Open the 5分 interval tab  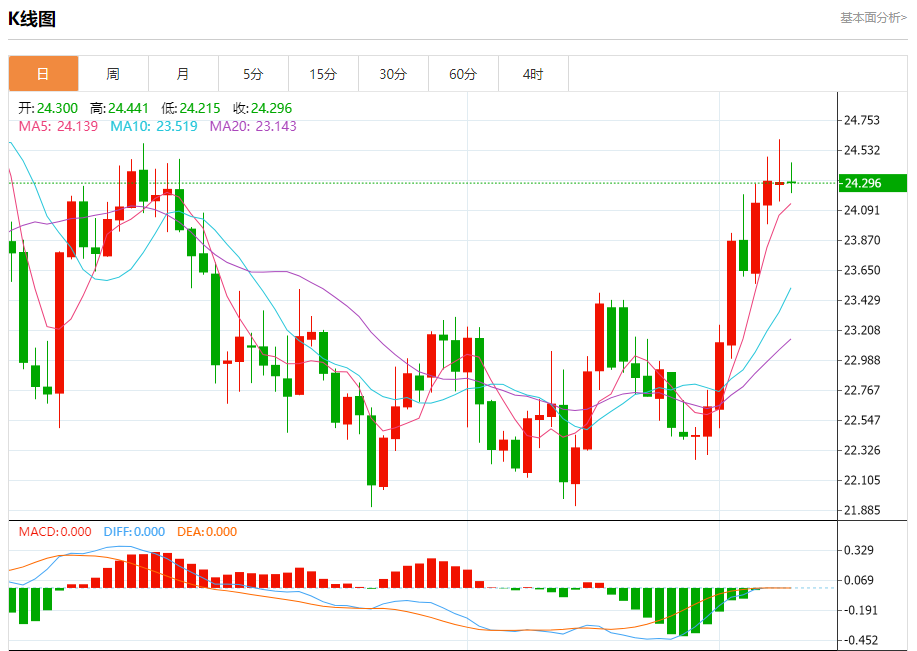point(253,74)
